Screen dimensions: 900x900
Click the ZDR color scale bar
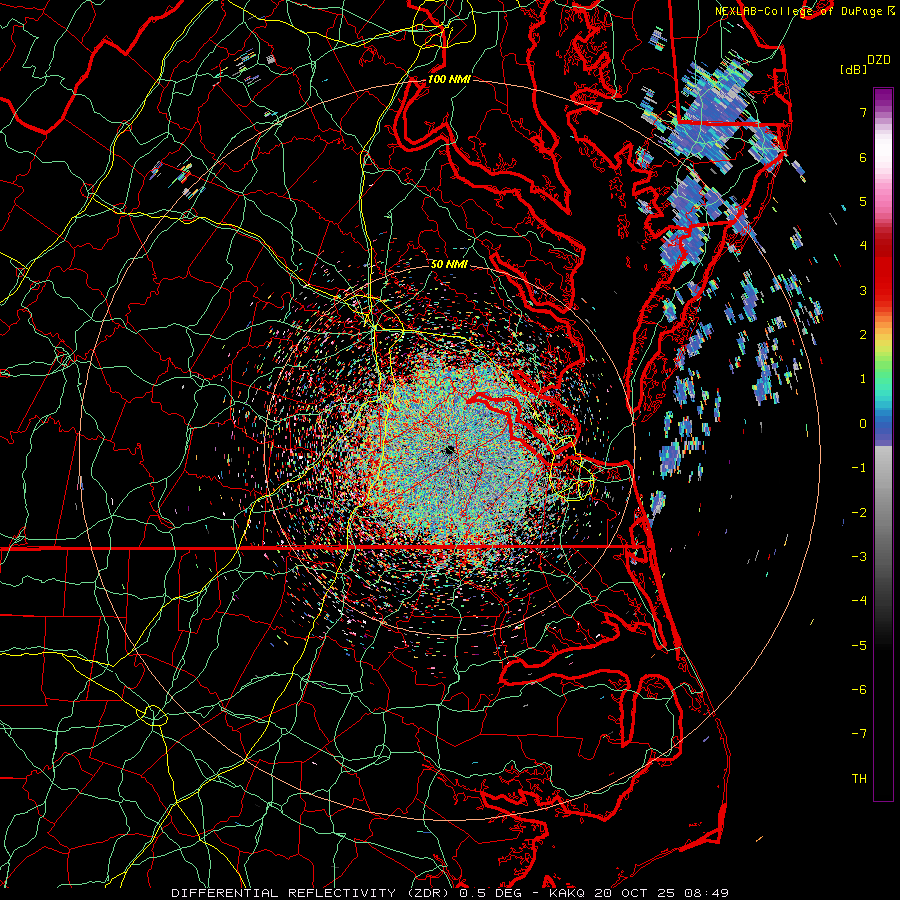pos(883,444)
